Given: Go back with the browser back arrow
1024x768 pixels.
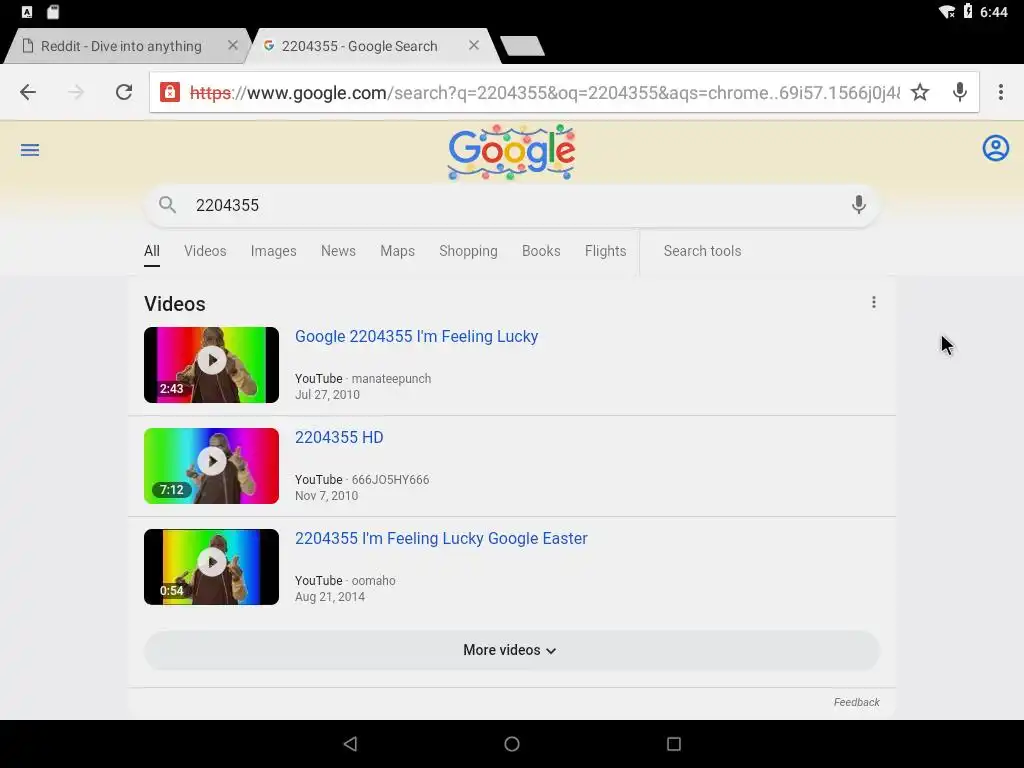Looking at the screenshot, I should 28,92.
